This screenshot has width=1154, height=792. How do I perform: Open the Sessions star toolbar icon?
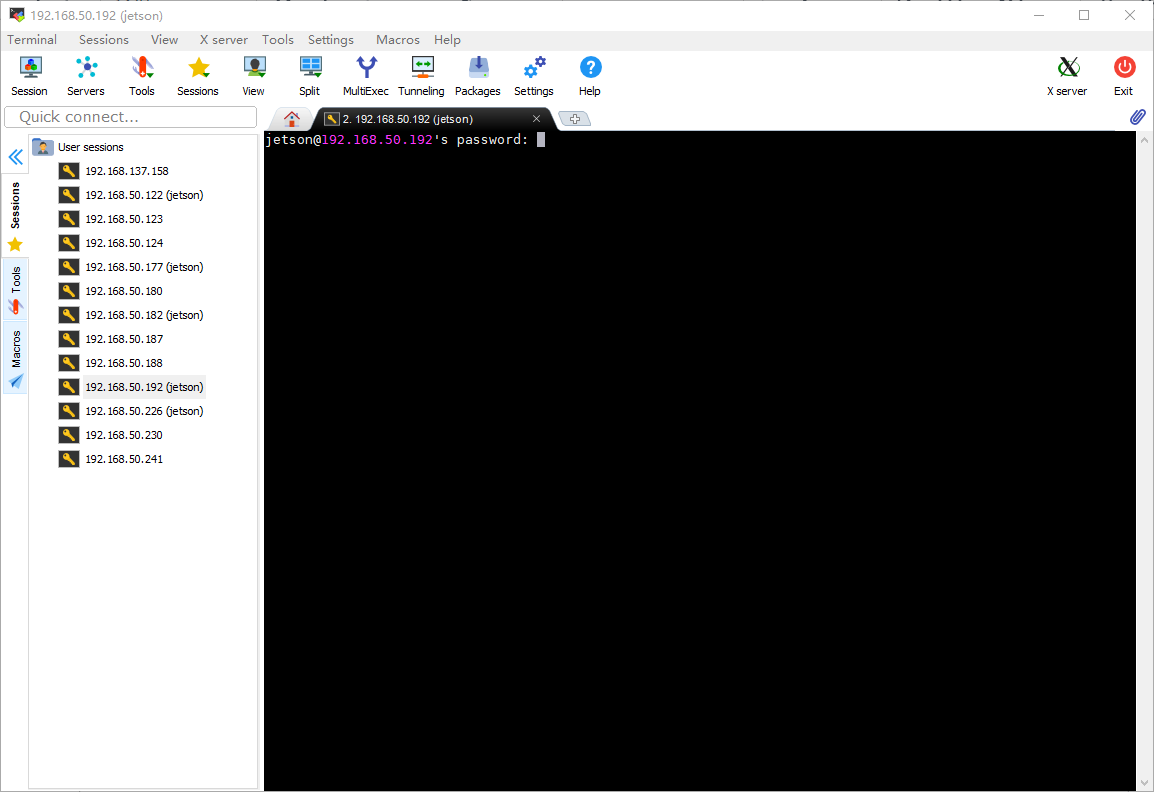click(198, 76)
